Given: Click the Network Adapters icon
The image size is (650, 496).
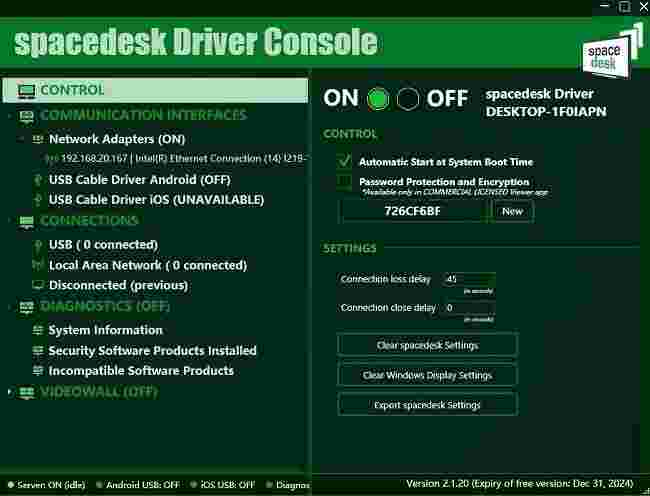Looking at the screenshot, I should click(x=38, y=139).
